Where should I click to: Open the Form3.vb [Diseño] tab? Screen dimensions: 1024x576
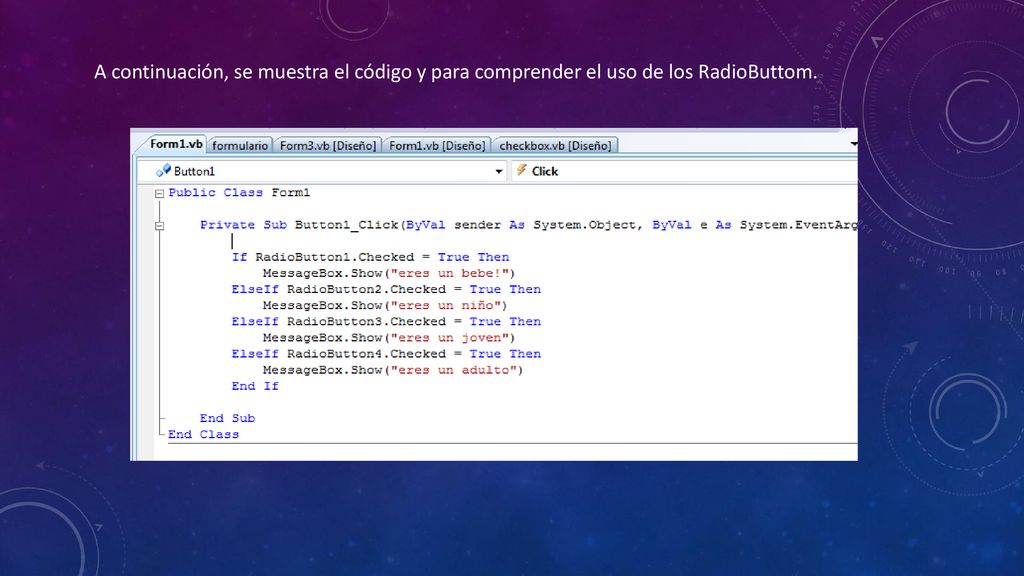point(328,146)
